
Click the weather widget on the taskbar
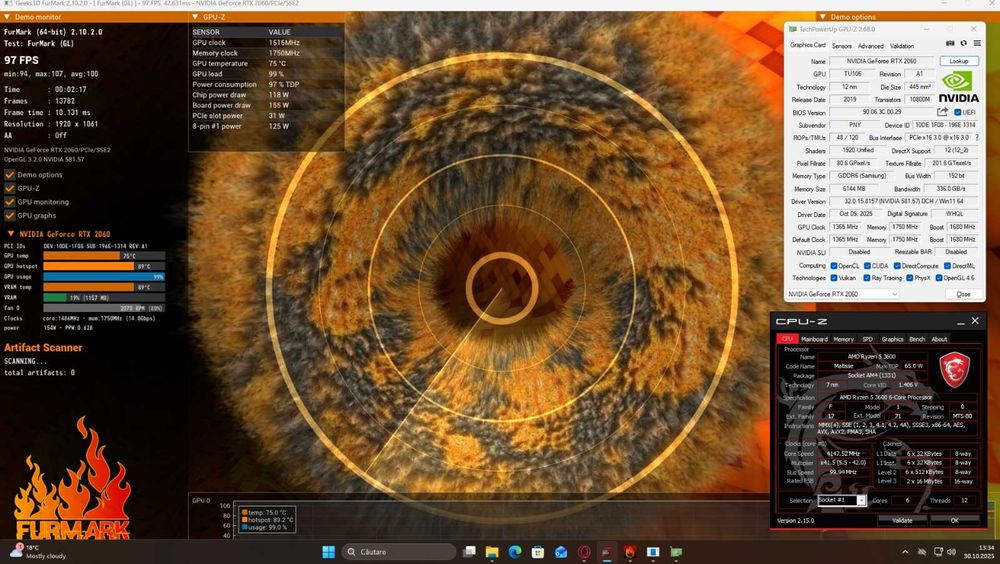38,552
